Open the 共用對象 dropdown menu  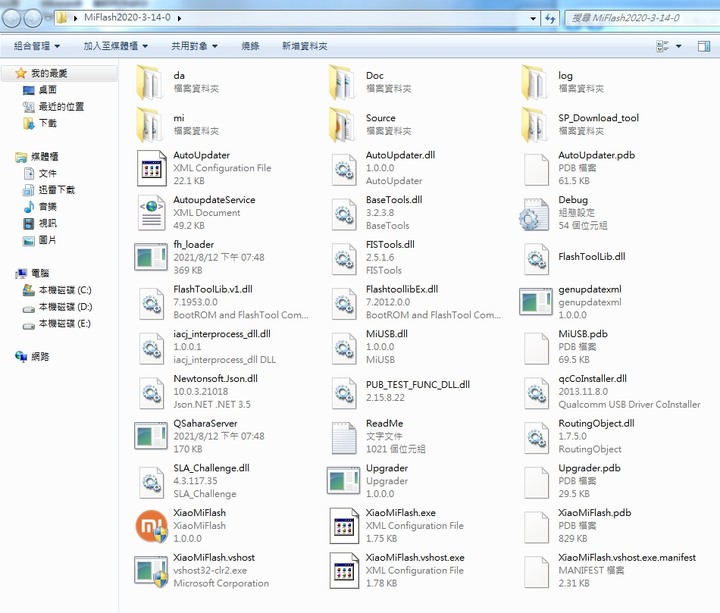tap(194, 46)
